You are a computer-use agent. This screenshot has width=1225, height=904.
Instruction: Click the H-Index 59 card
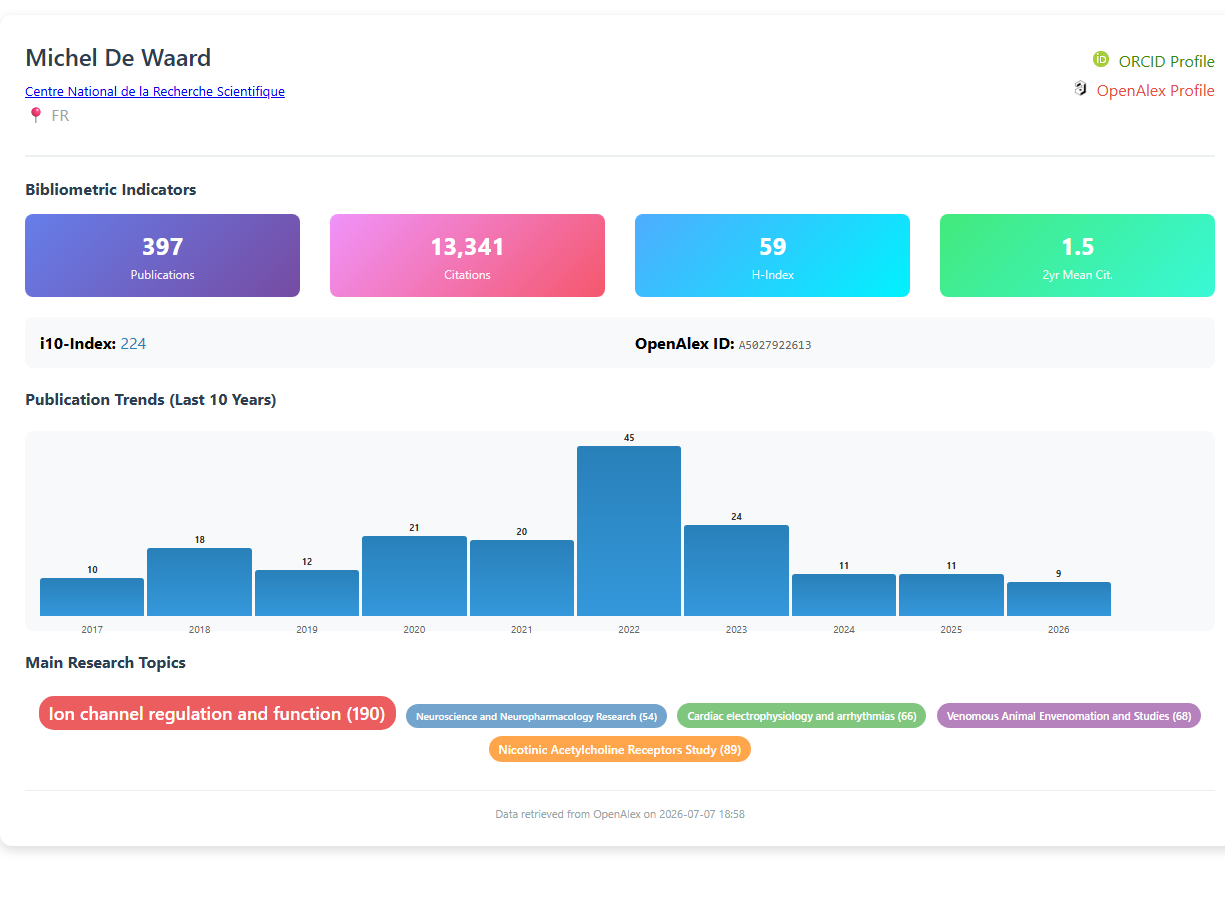[772, 256]
